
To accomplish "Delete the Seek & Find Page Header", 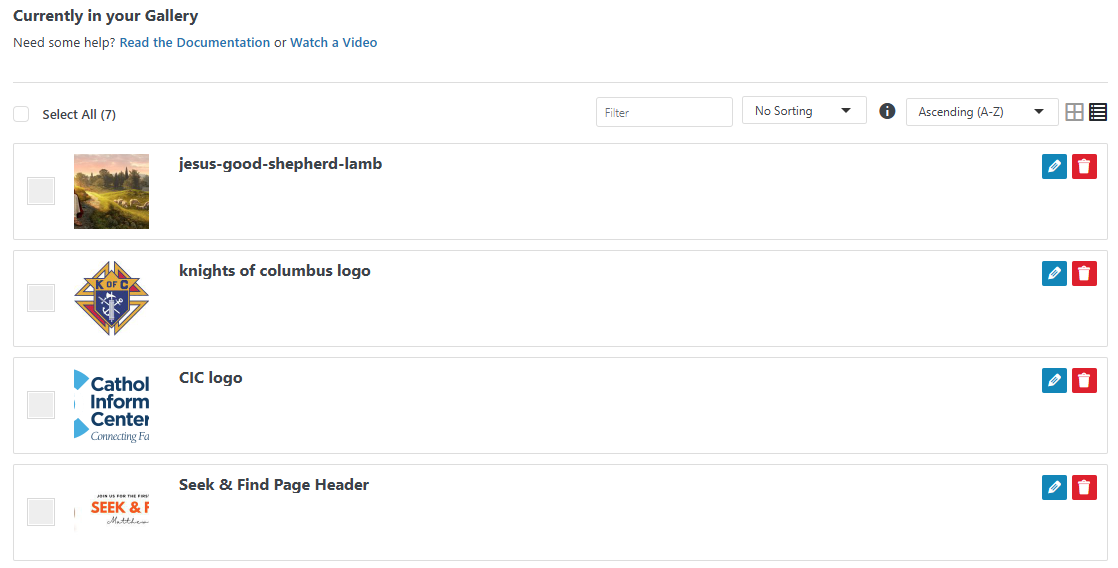I will point(1084,488).
